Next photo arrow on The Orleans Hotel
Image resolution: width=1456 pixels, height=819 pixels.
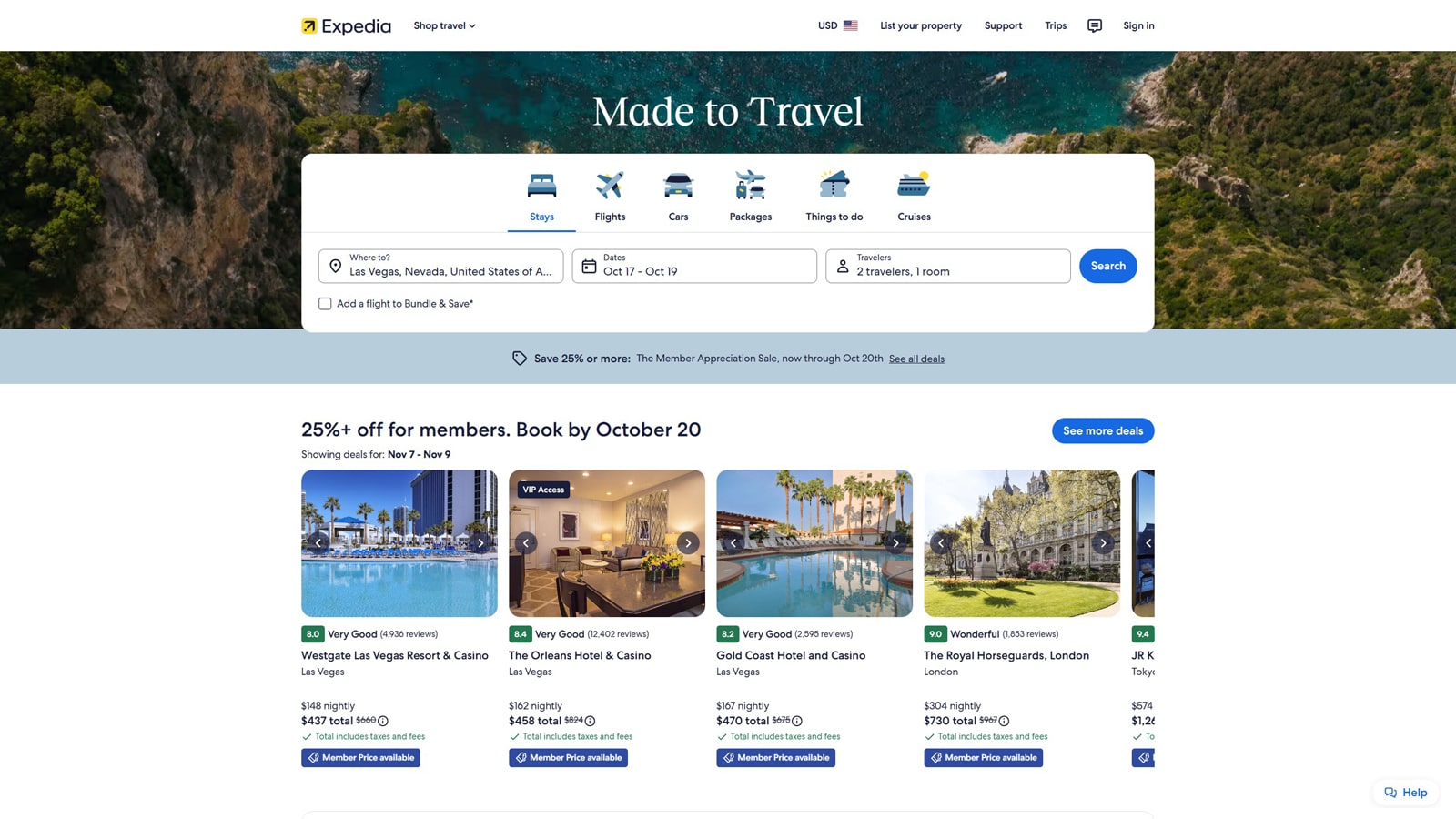point(688,543)
